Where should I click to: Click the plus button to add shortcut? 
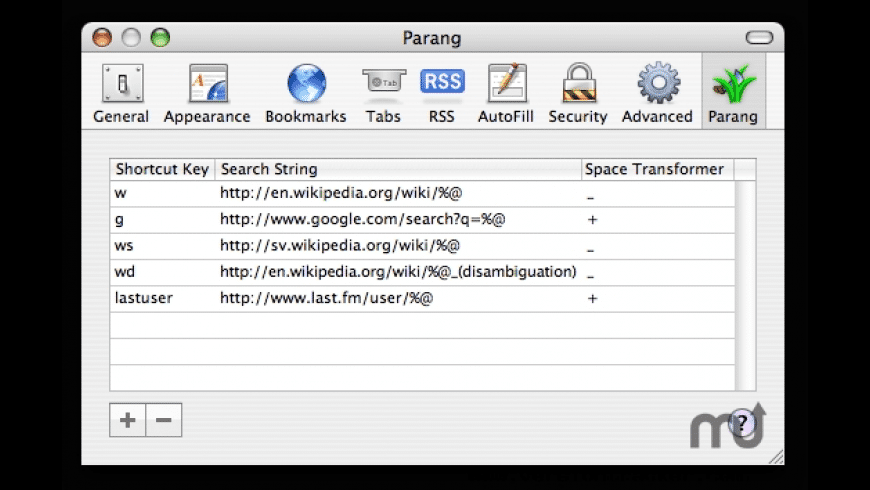point(128,421)
